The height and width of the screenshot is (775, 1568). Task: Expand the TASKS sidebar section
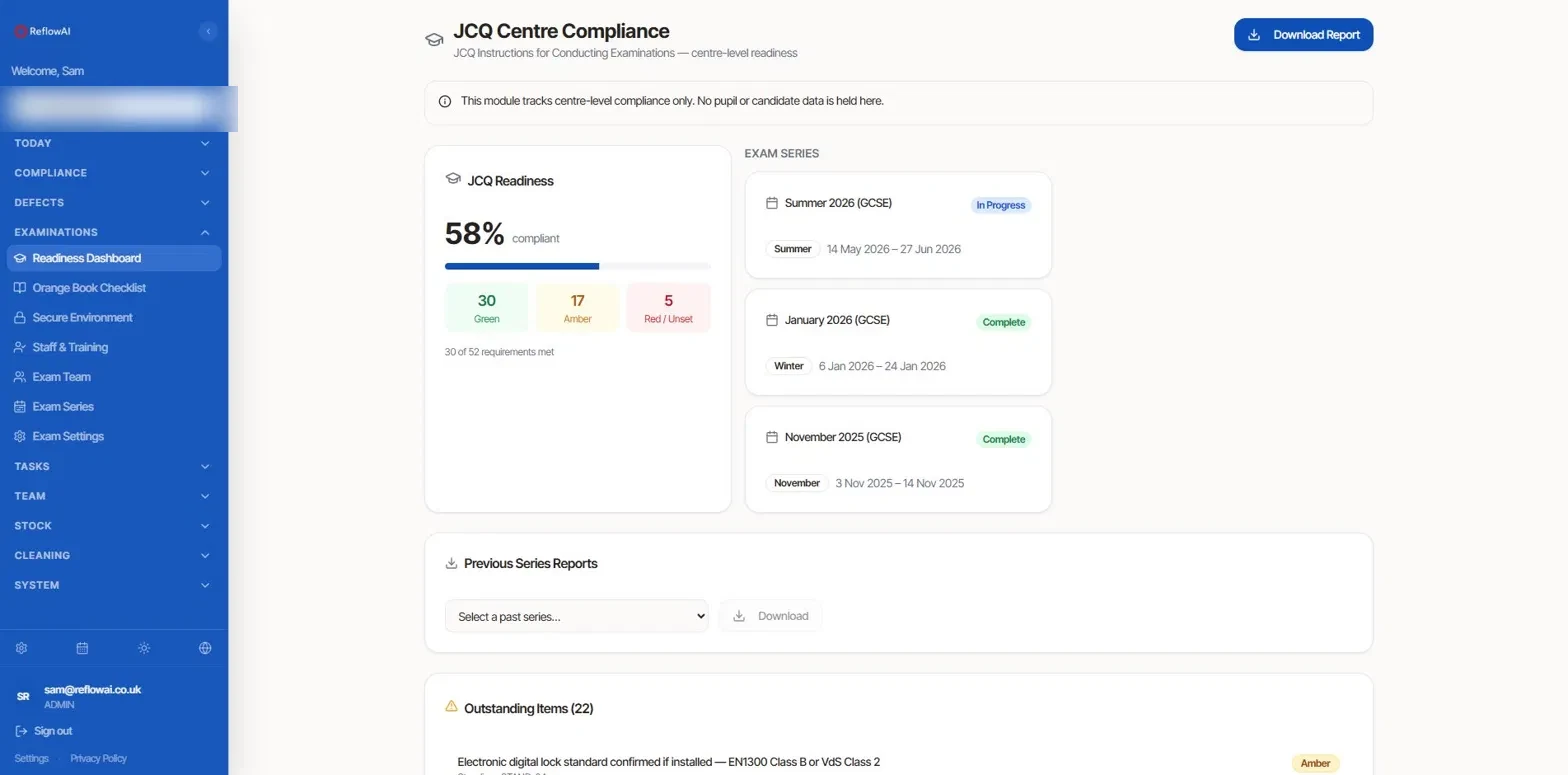pyautogui.click(x=114, y=466)
